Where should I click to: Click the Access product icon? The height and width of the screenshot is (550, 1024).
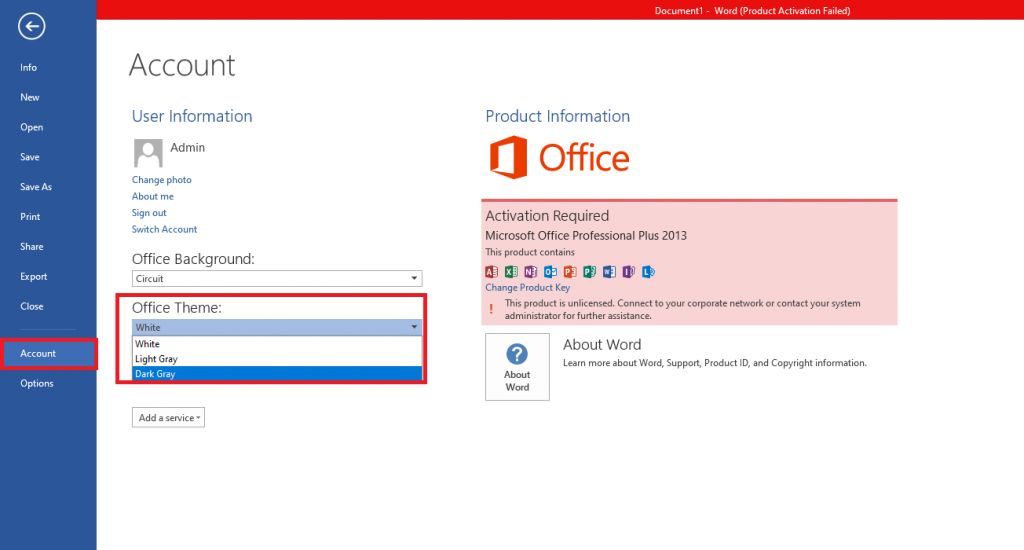coord(492,272)
